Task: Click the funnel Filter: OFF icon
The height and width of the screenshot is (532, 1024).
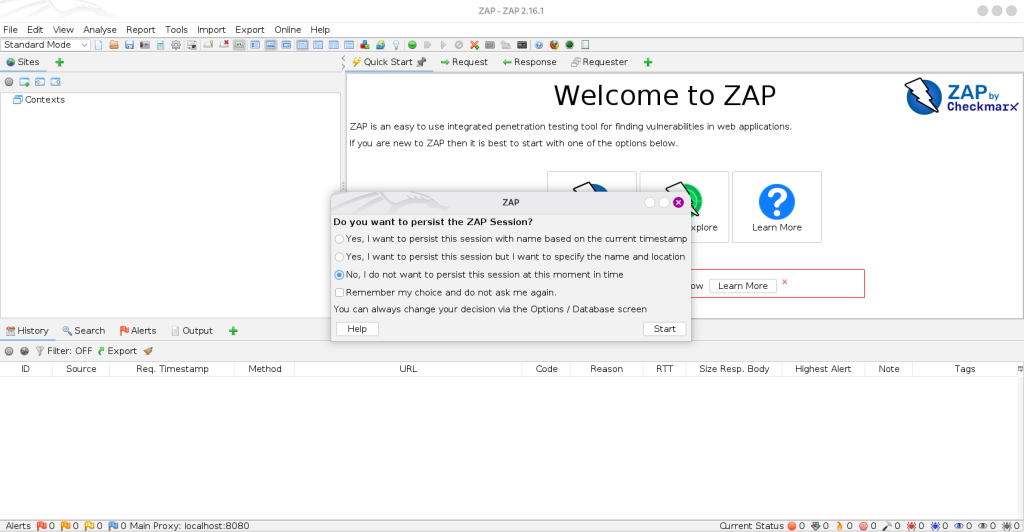Action: tap(40, 351)
